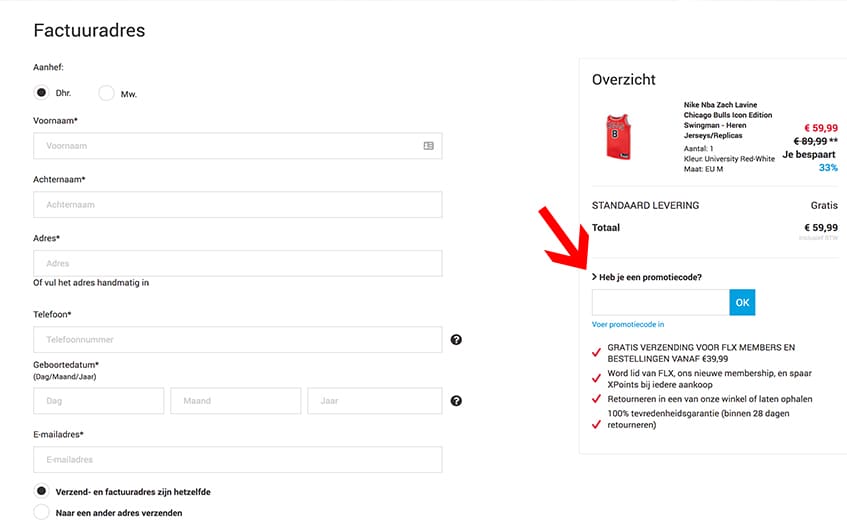
Task: Click the autofill contact card icon in Voornaam
Action: tap(428, 146)
